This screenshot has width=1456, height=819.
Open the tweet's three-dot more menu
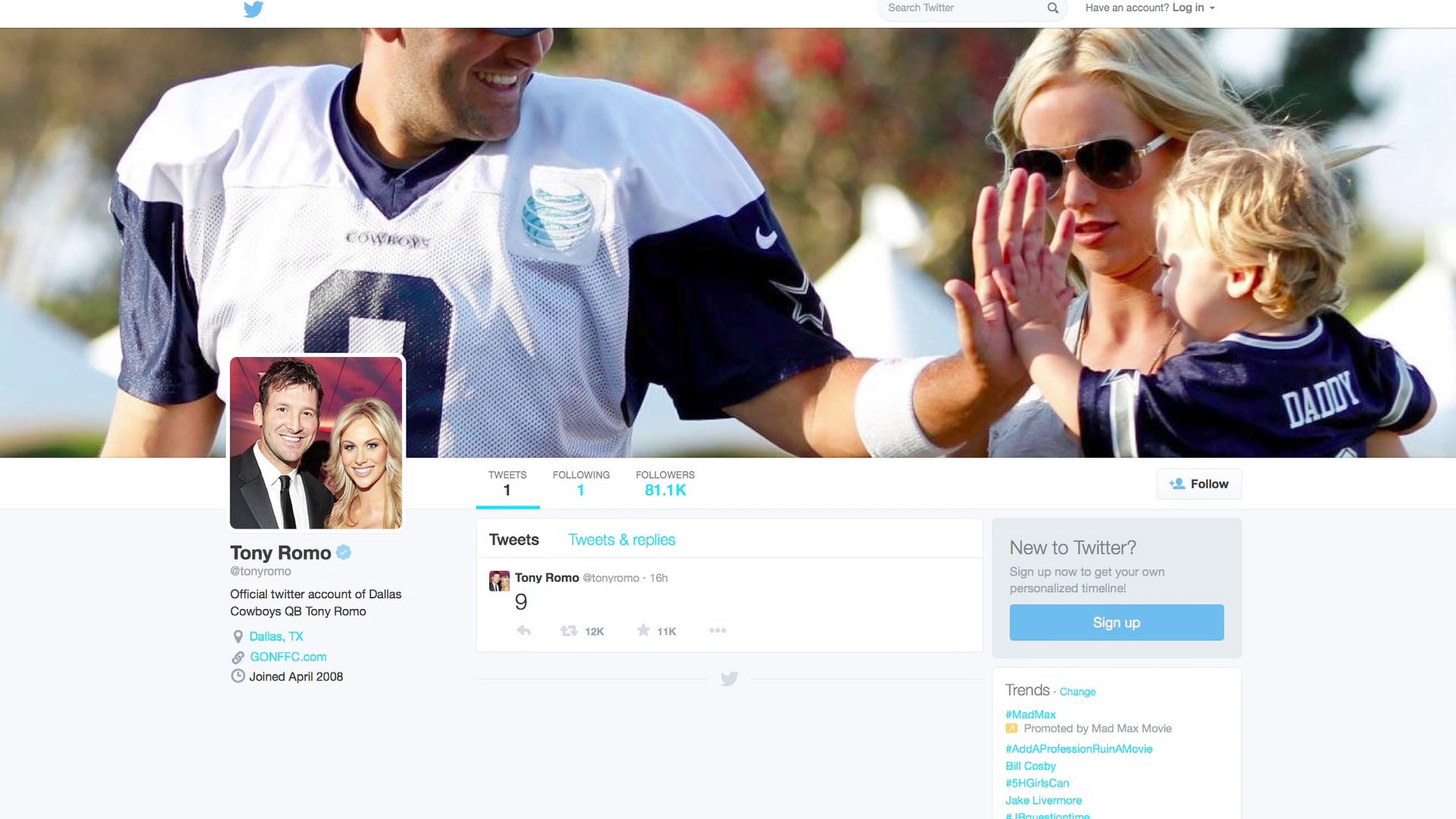click(x=717, y=631)
